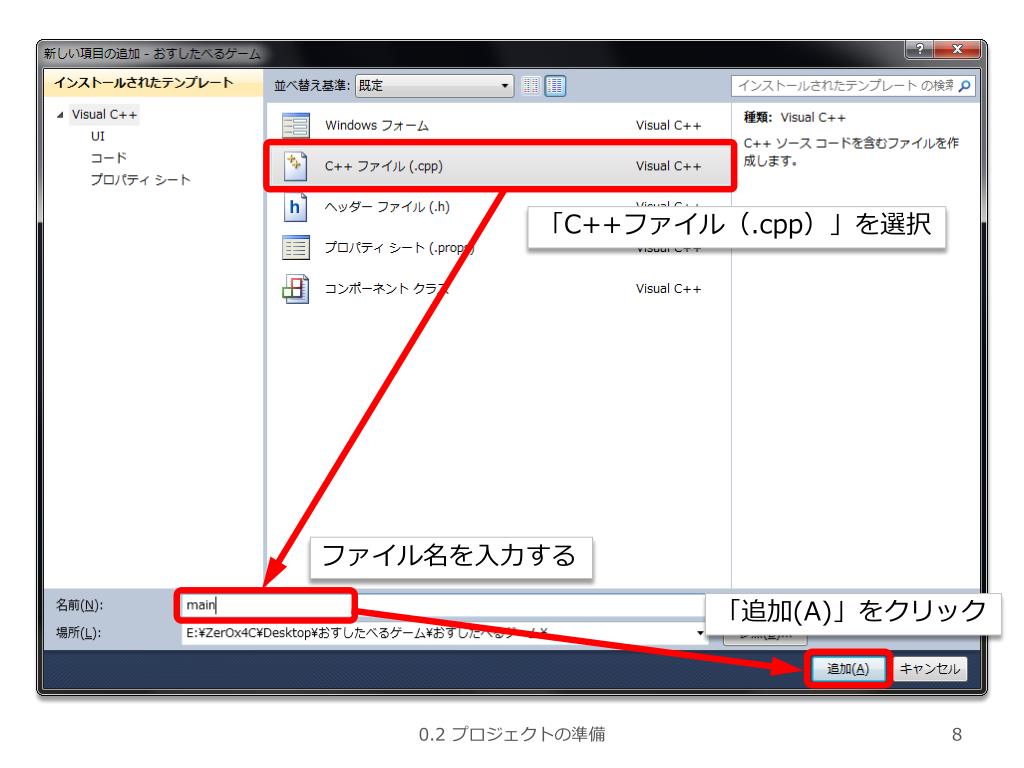Viewport: 1024px width, 768px height.
Task: Click the C++ ファイル (.cpp) file icon
Action: [295, 166]
